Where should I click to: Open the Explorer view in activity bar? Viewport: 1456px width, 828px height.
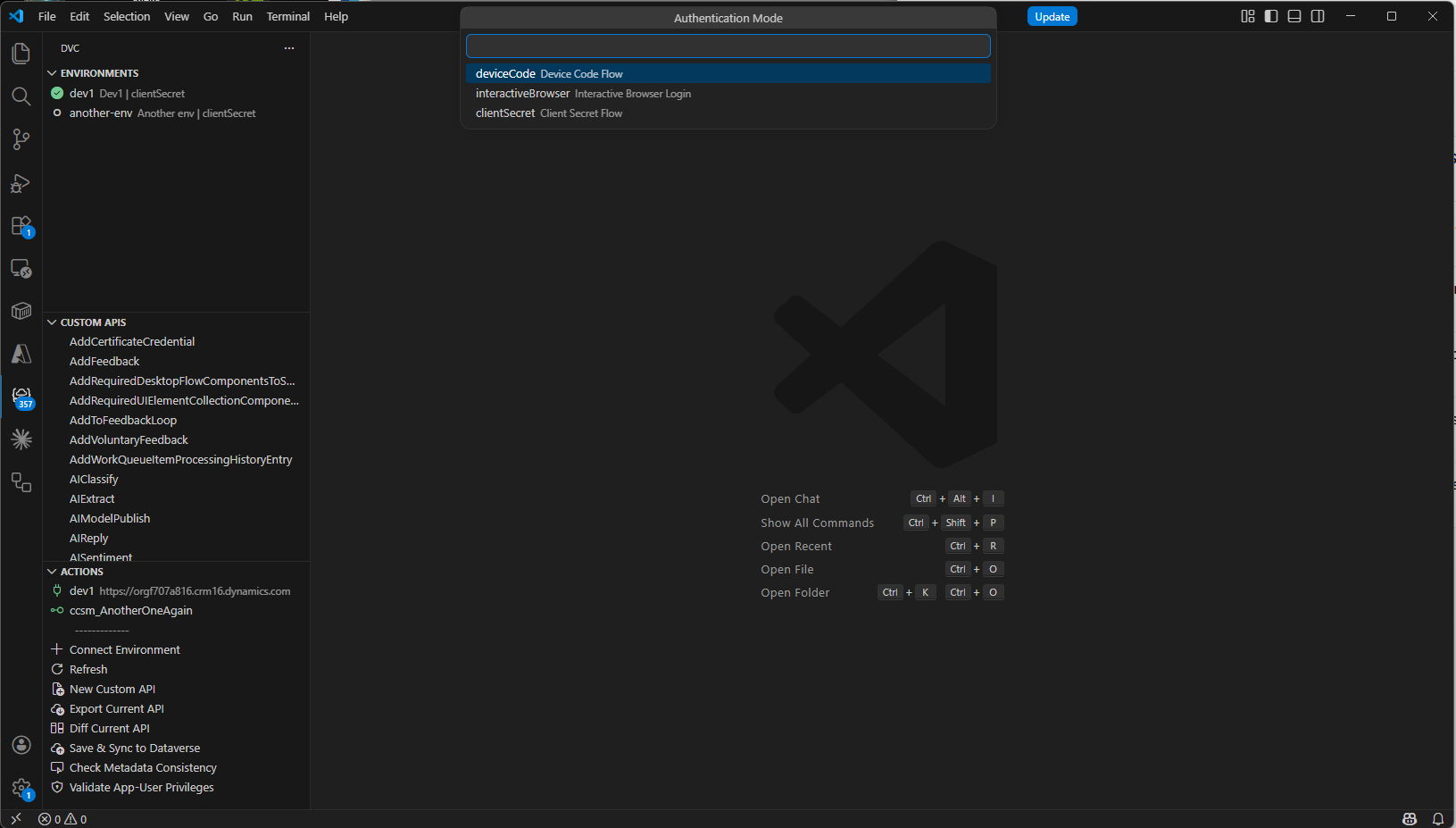pos(21,54)
